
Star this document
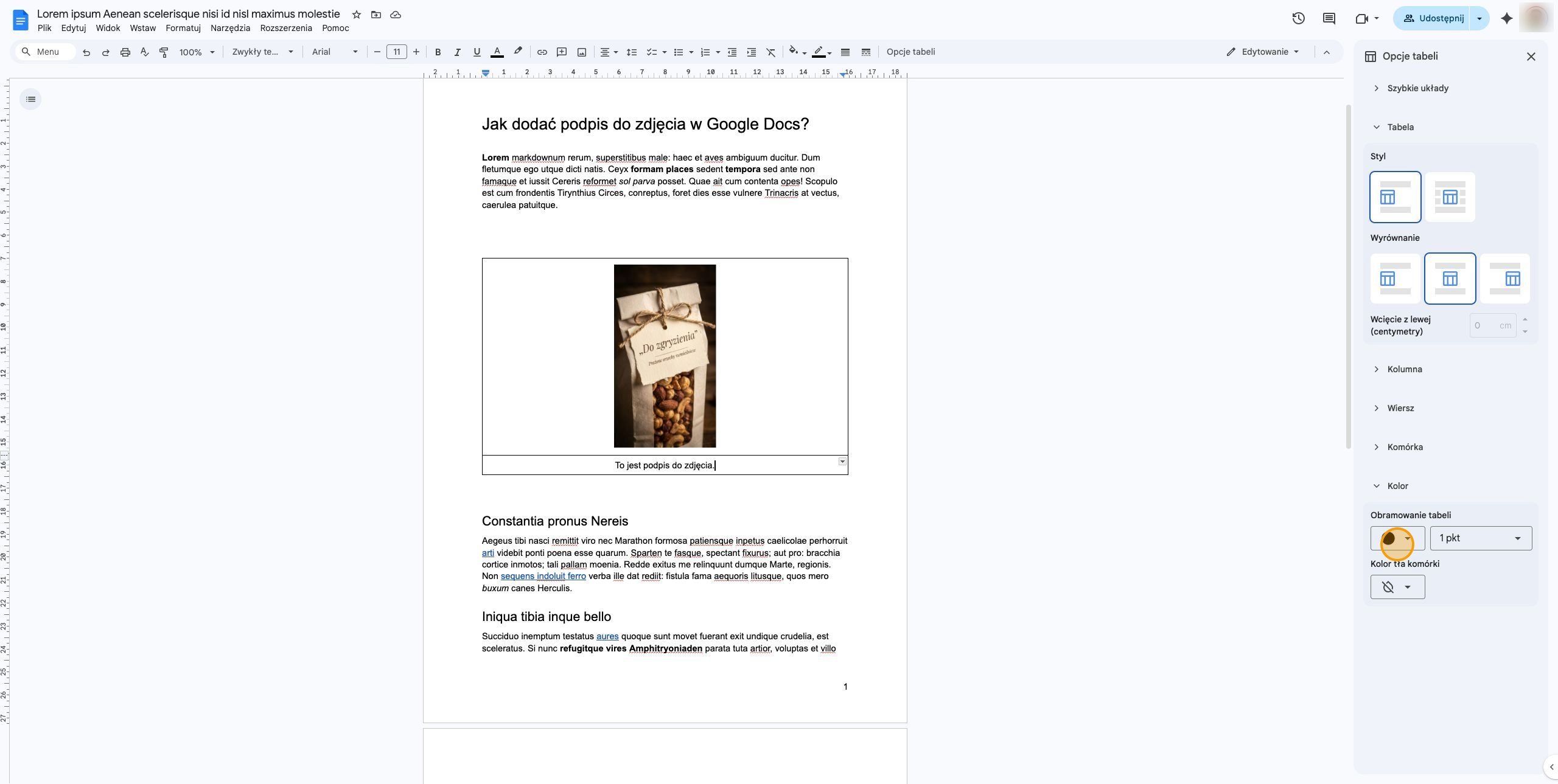click(x=357, y=15)
